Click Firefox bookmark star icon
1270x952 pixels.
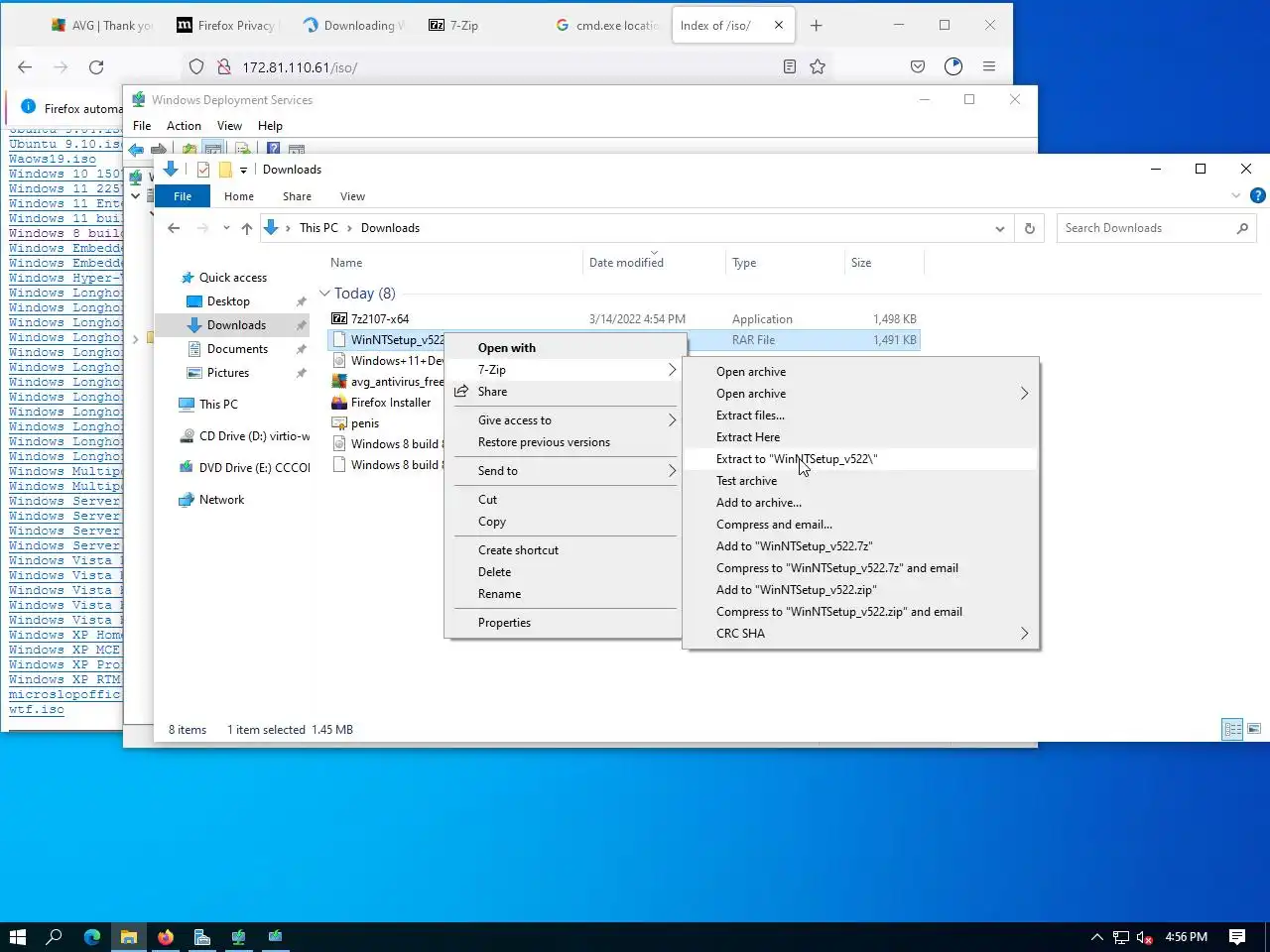point(818,66)
